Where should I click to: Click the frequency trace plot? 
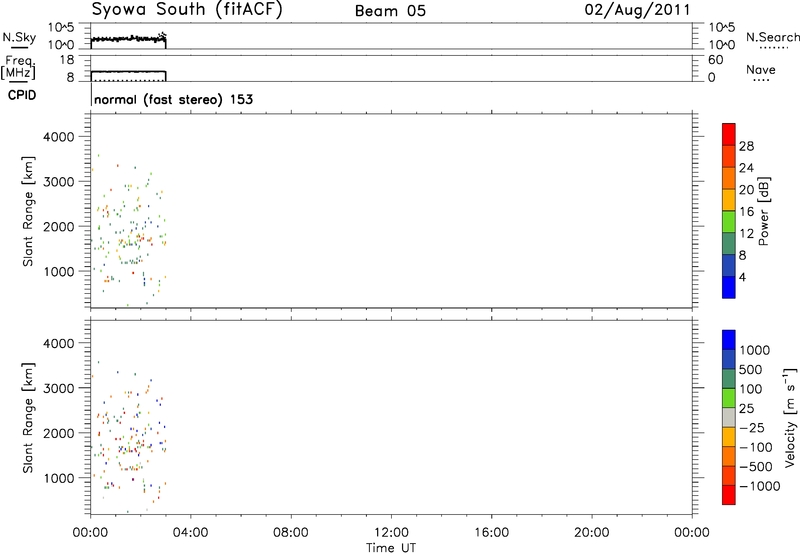[x=129, y=75]
